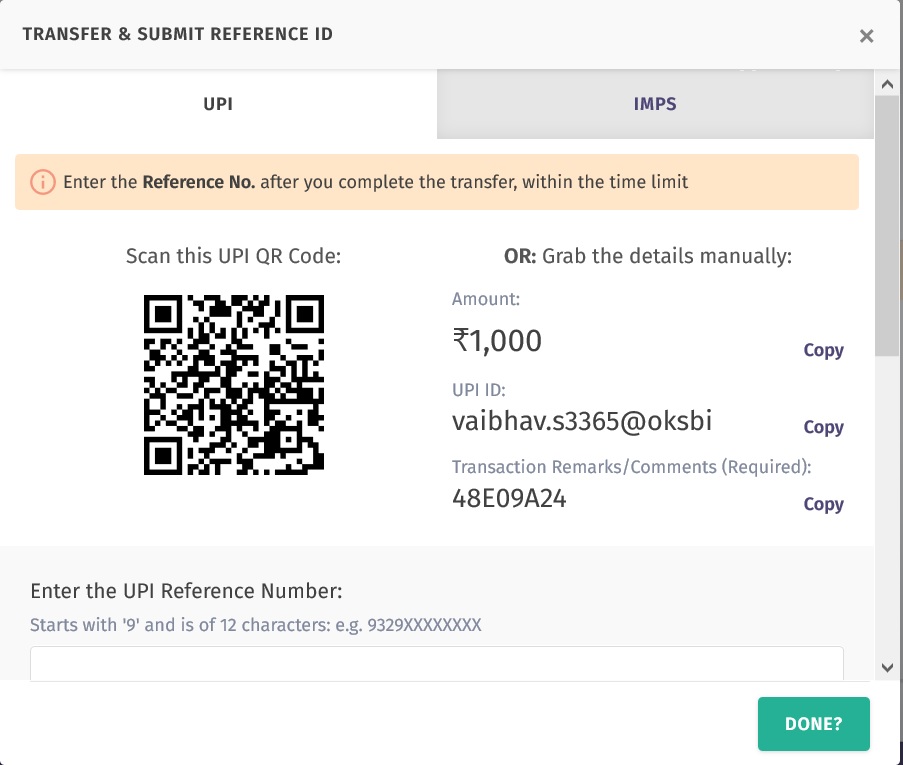Click the Reference No. notice banner text
Viewport: 903px width, 765px height.
(x=375, y=182)
